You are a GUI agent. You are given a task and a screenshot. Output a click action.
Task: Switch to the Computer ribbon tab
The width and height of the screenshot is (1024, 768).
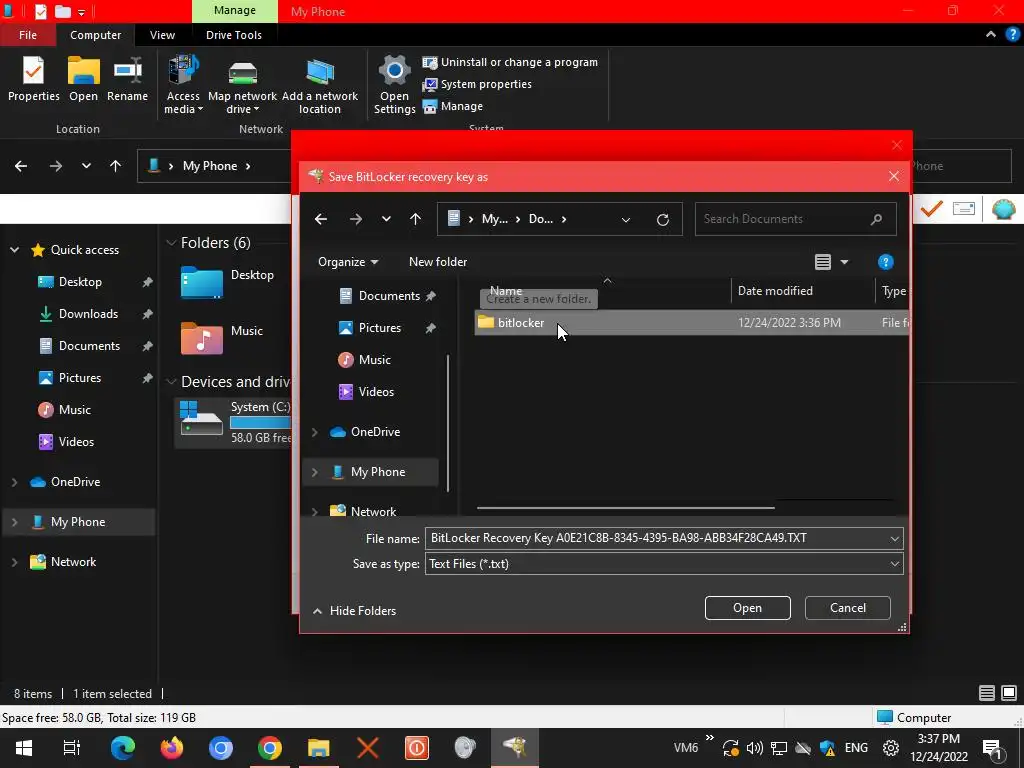tap(95, 35)
